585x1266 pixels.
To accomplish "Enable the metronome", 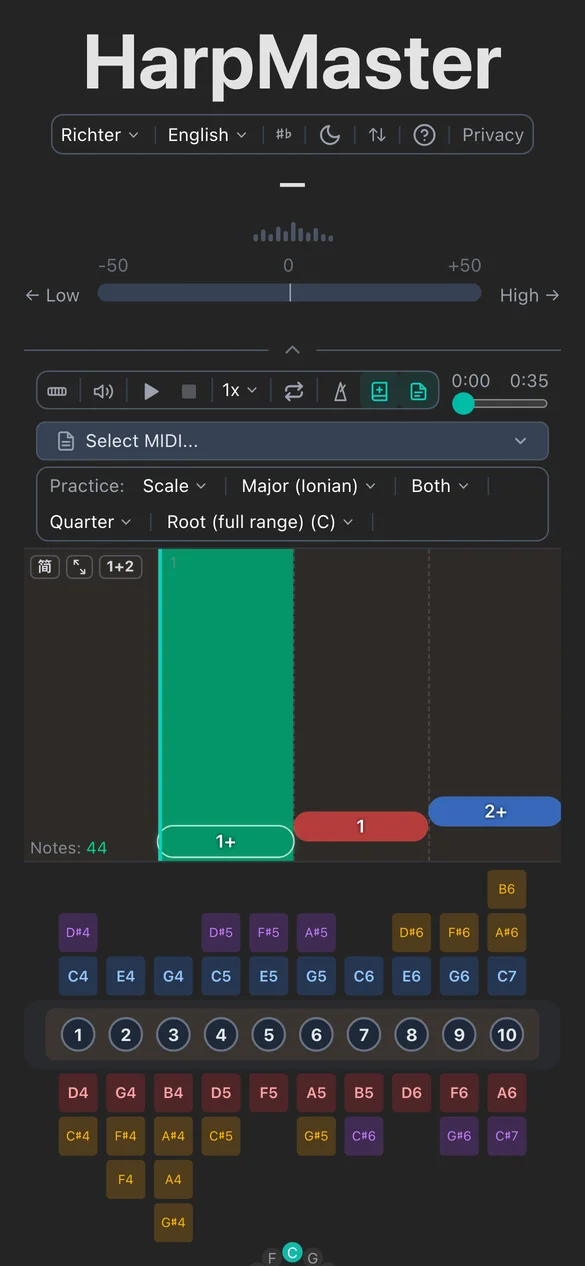I will [x=340, y=391].
